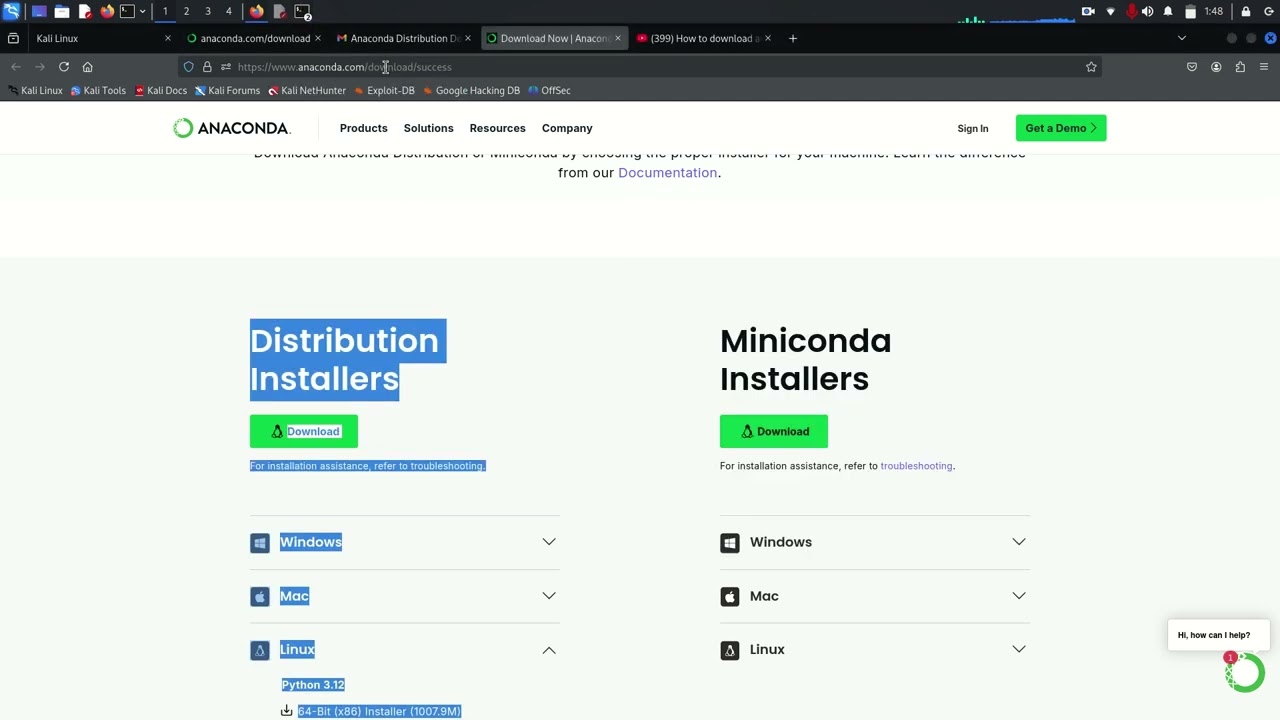Viewport: 1280px width, 720px height.
Task: Click the 'Python 3.12' text
Action: pos(313,685)
